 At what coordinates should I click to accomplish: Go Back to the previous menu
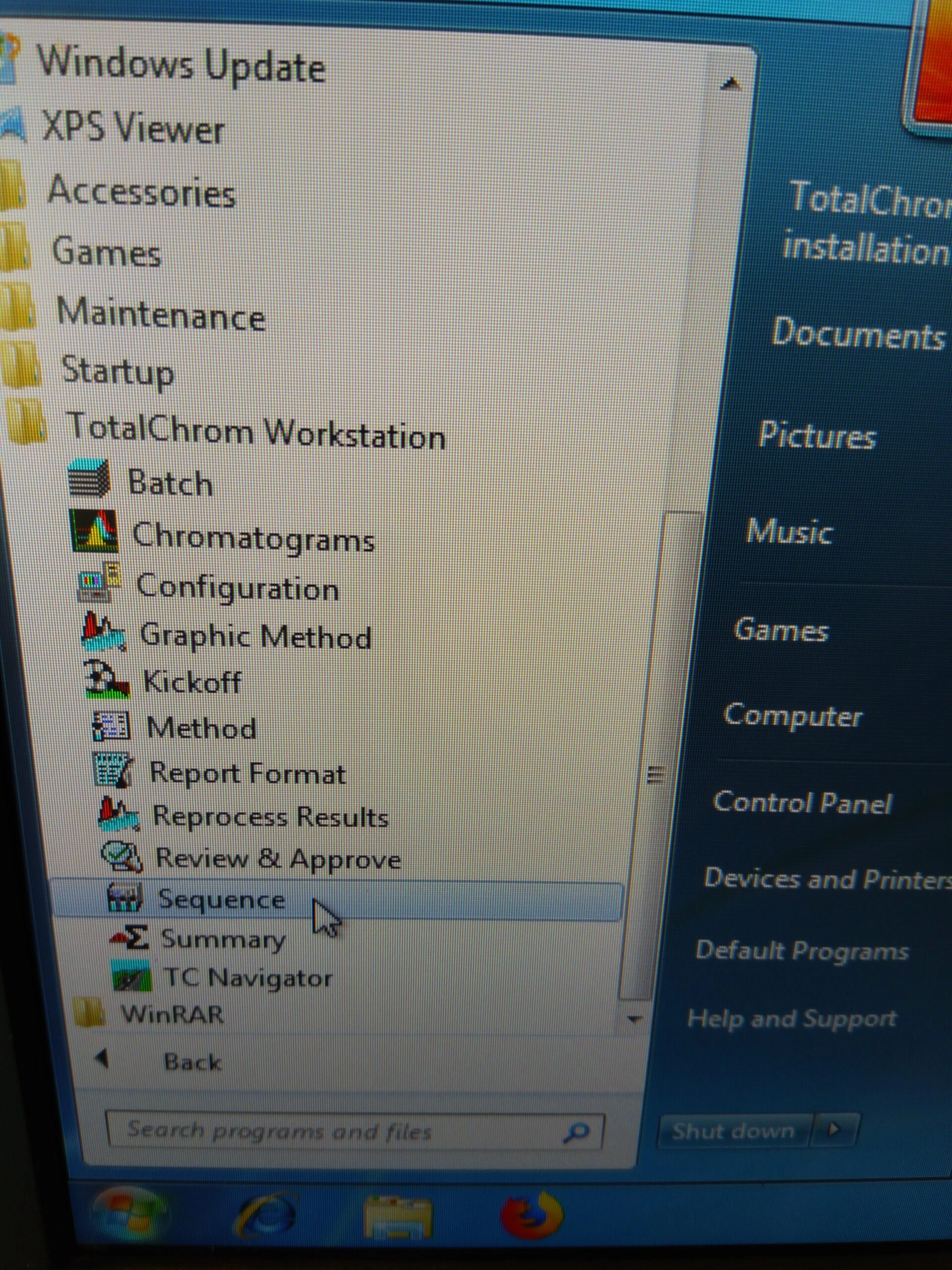[x=192, y=1062]
